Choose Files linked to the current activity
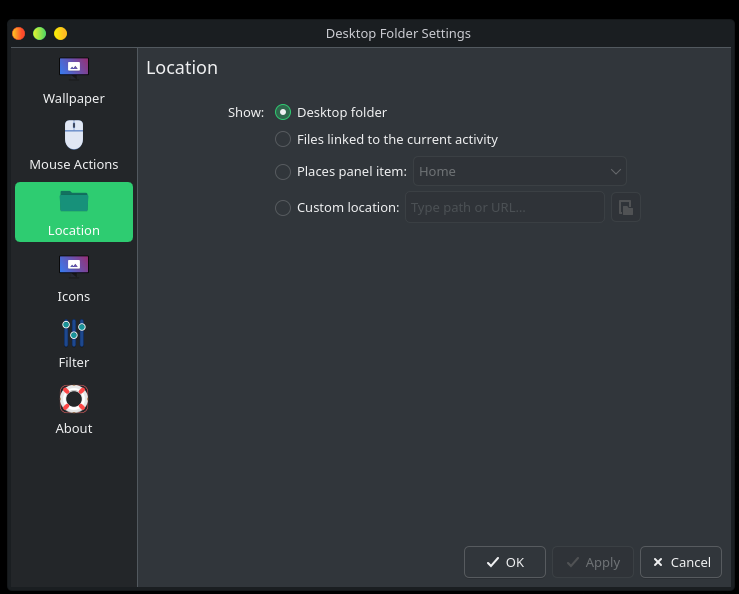Viewport: 739px width, 594px height. point(283,140)
